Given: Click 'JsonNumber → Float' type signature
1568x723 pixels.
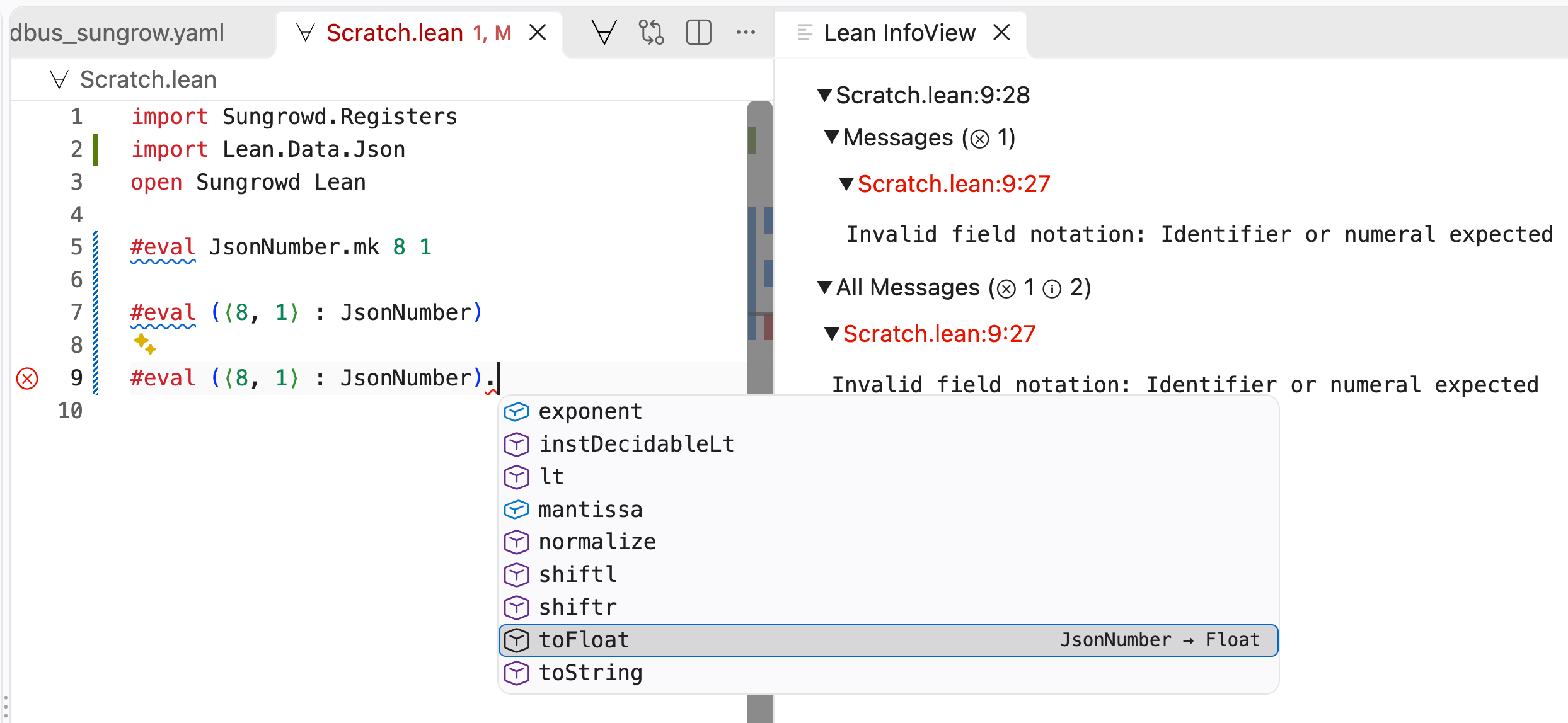Looking at the screenshot, I should (x=1160, y=640).
